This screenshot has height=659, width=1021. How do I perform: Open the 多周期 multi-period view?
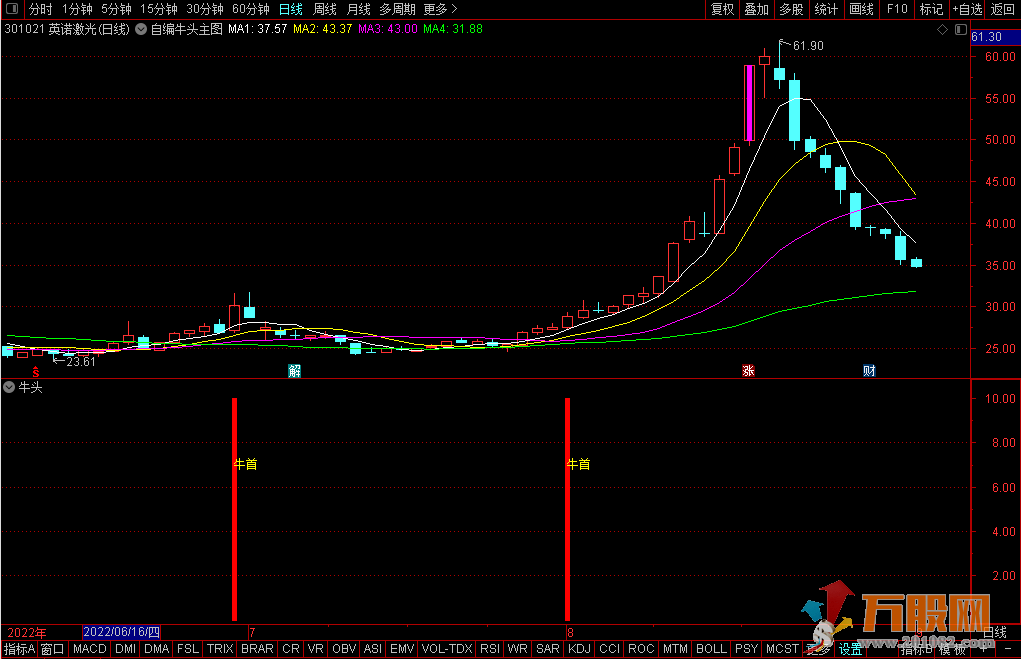pyautogui.click(x=397, y=9)
